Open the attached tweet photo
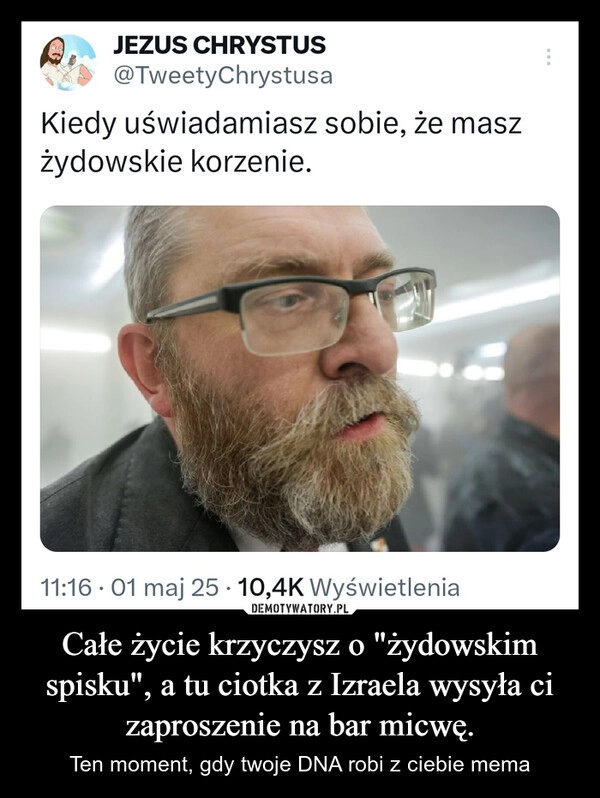 pyautogui.click(x=300, y=378)
